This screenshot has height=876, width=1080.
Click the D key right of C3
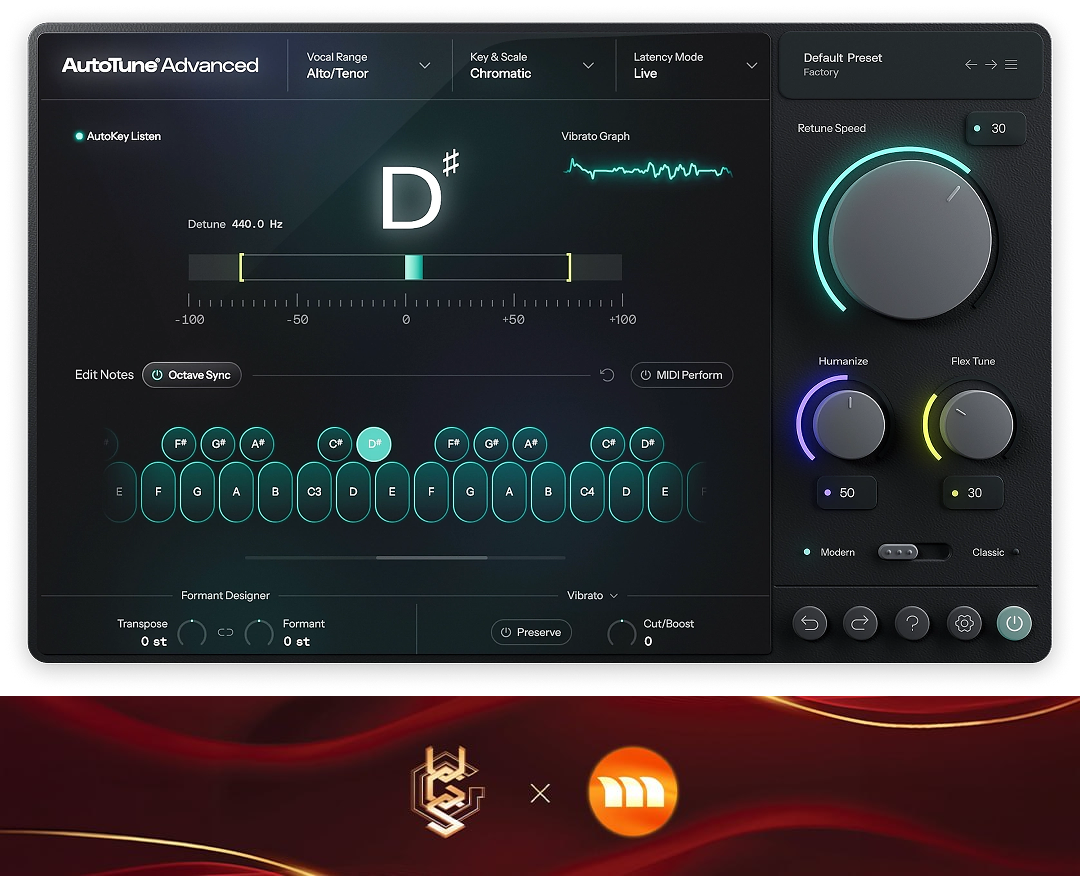pos(353,492)
